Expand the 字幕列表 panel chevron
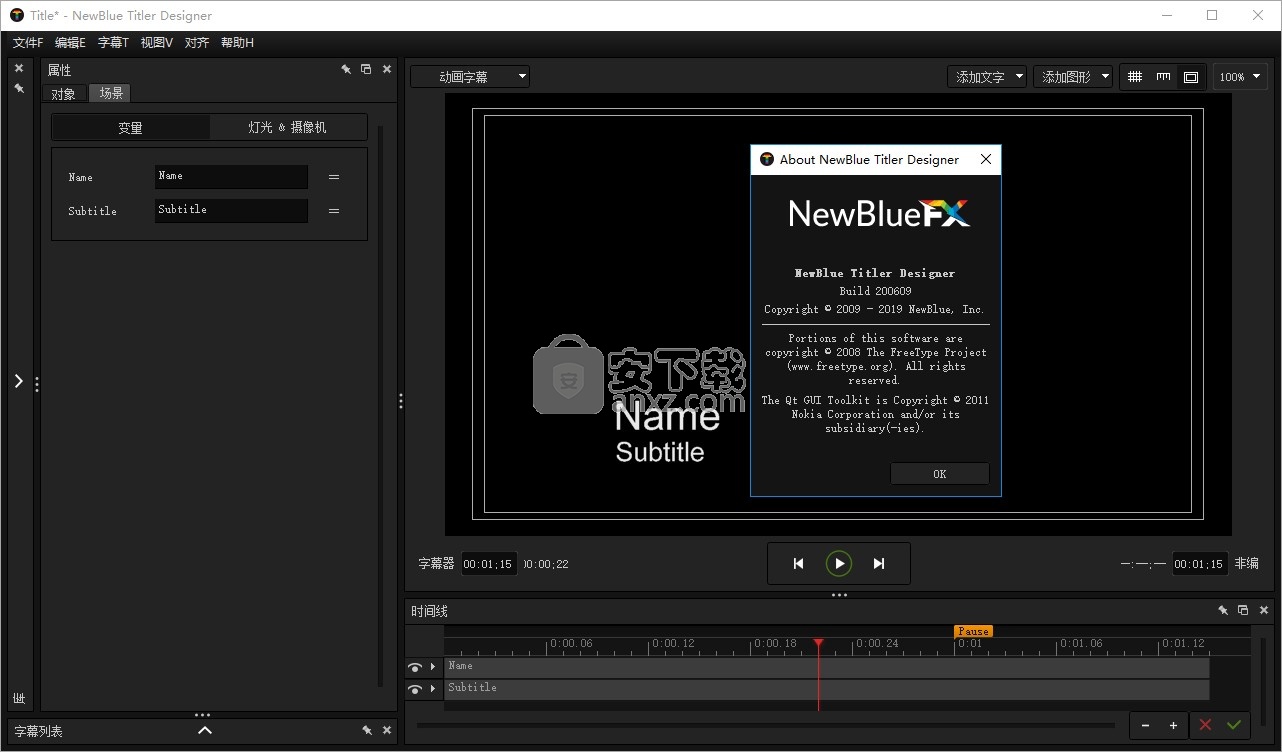This screenshot has width=1282, height=752. tap(204, 731)
